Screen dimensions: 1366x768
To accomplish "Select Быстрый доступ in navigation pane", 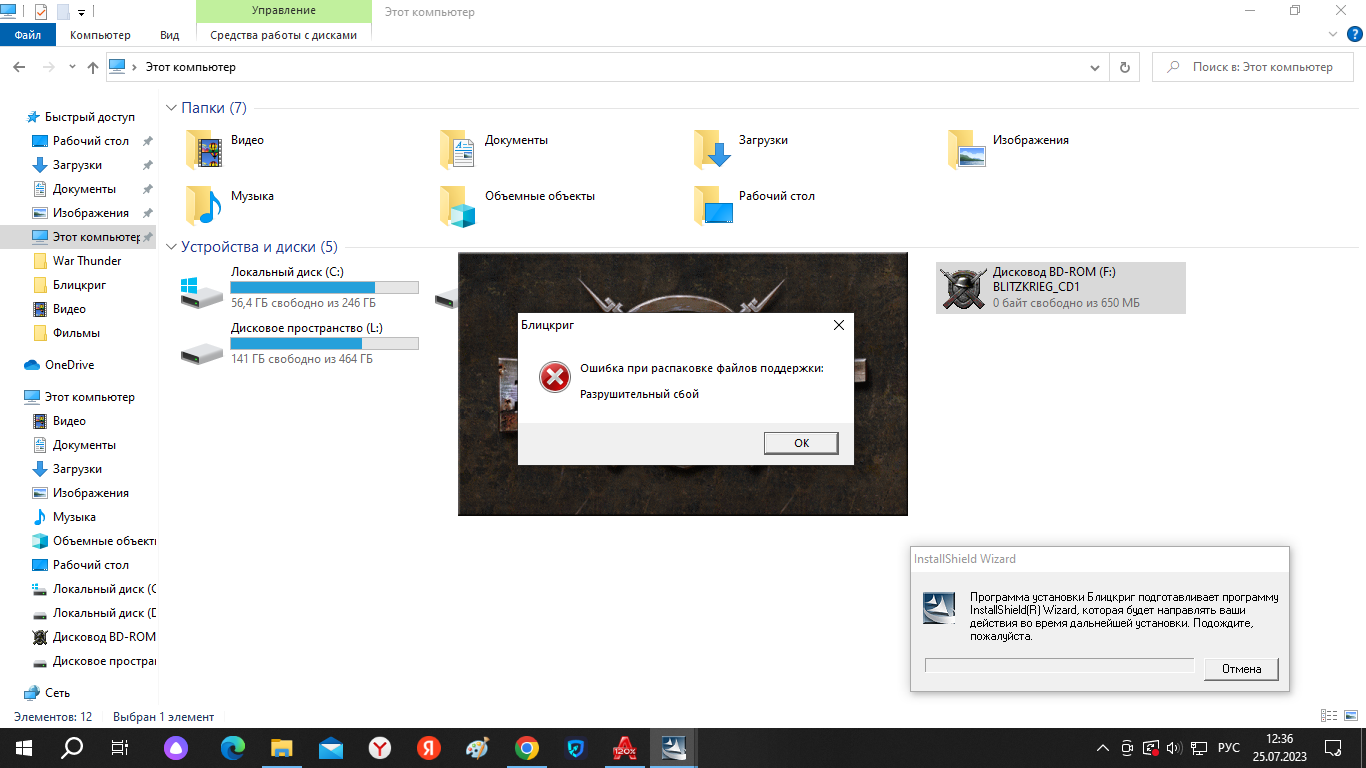I will pyautogui.click(x=89, y=117).
